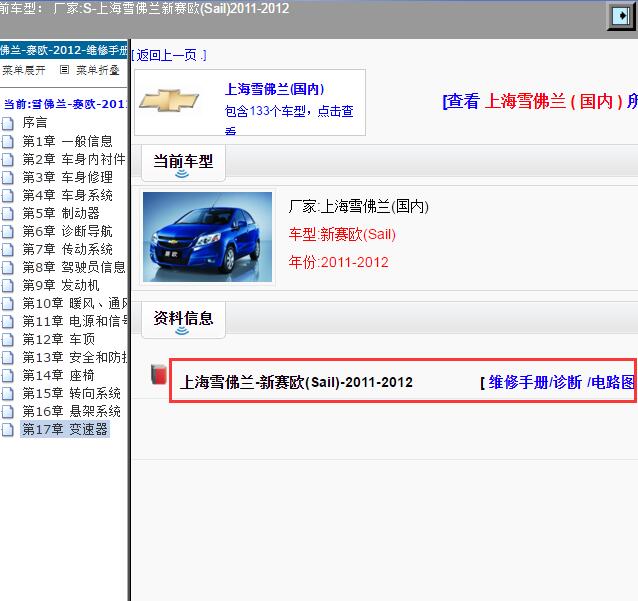Open chapter 第7章 传动系统
Screen dimensions: 638x601
(68, 249)
